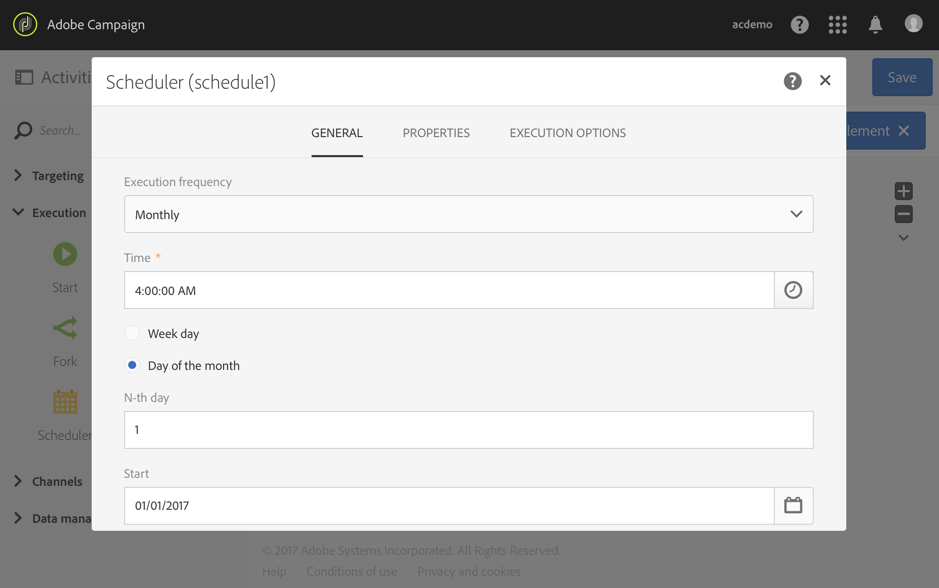The height and width of the screenshot is (588, 939).
Task: Click the Search field in sidebar
Action: (60, 131)
